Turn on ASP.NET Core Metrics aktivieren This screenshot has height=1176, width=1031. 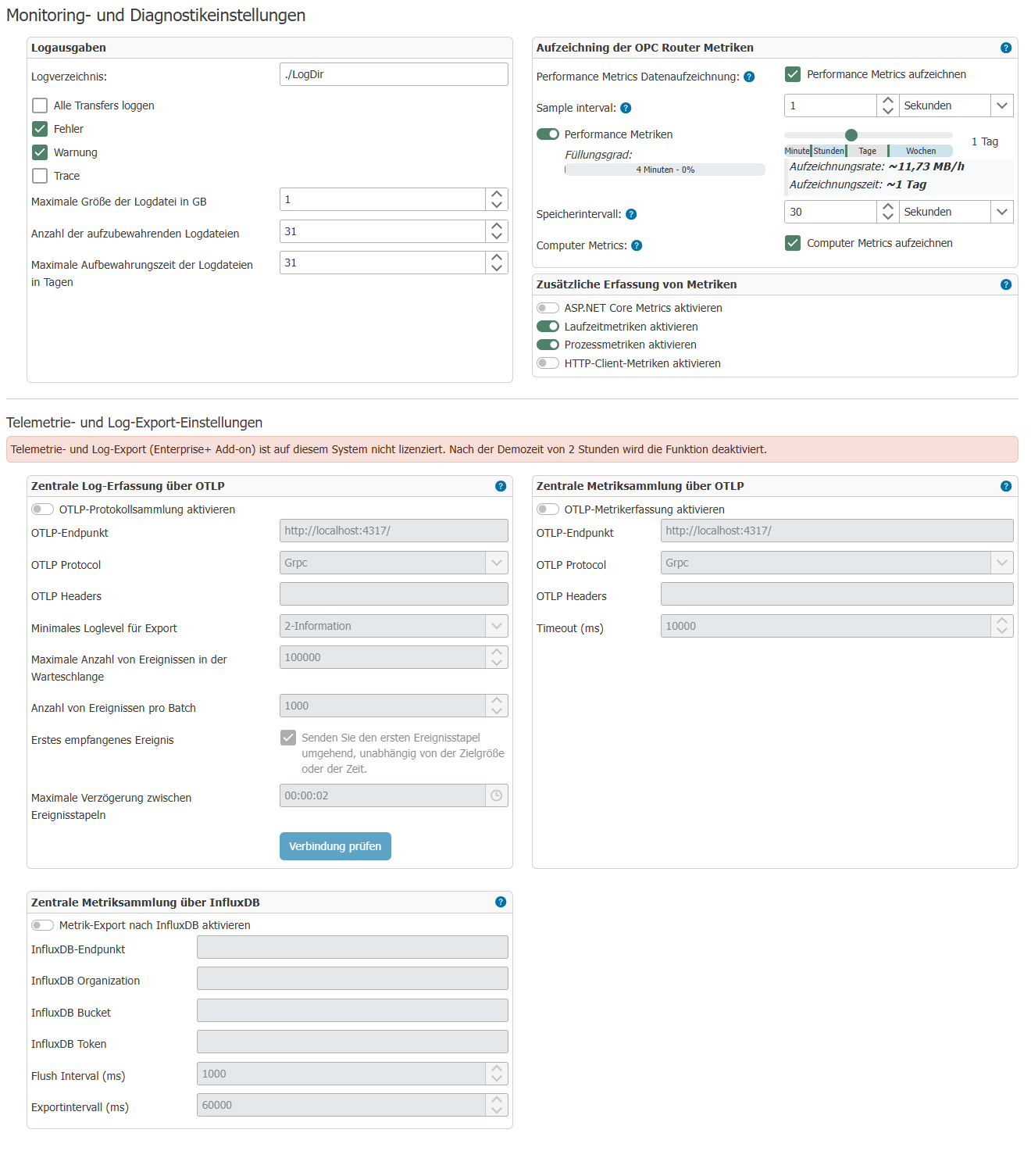pos(548,308)
